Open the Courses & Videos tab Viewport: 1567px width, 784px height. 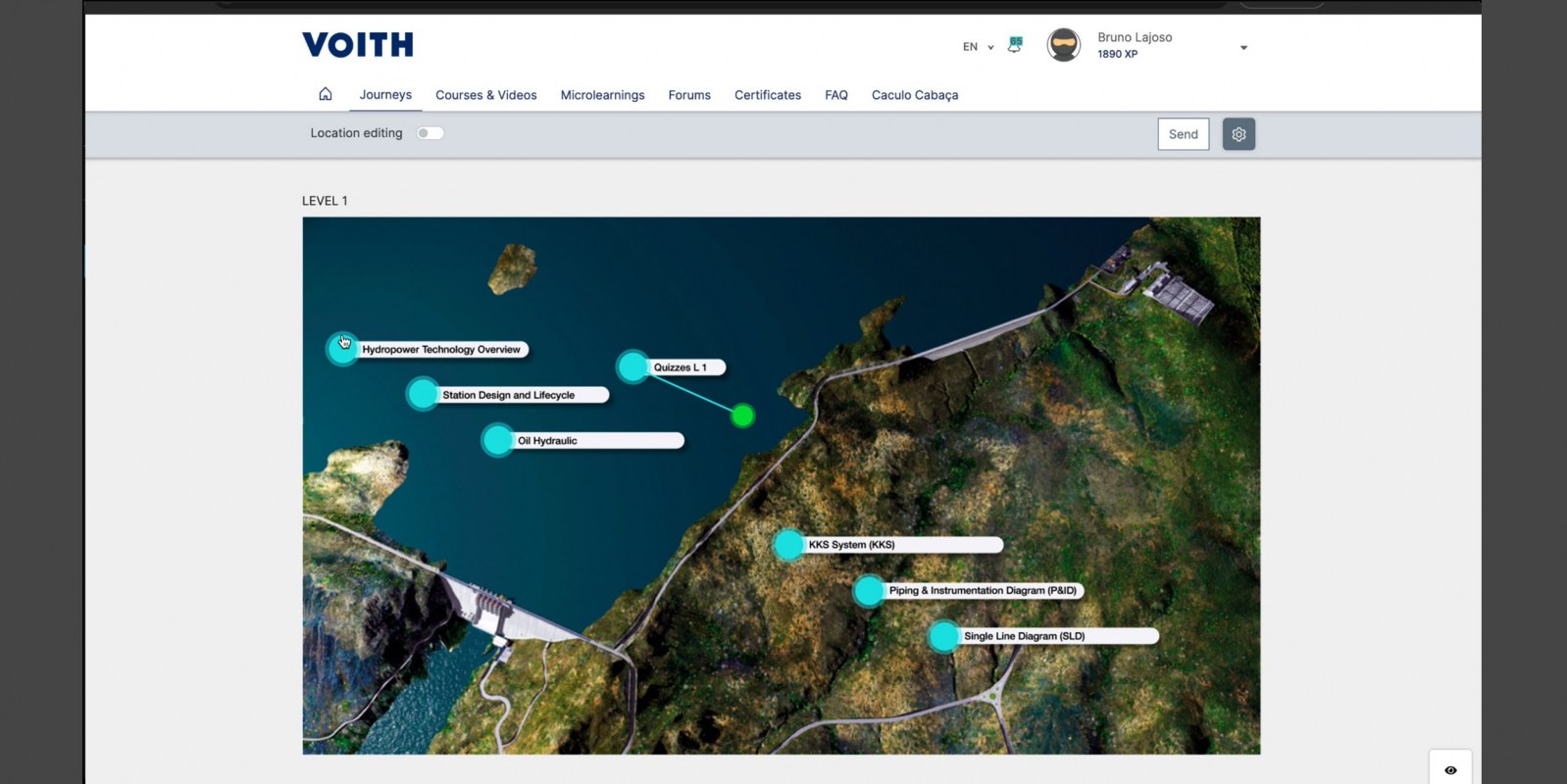click(485, 95)
